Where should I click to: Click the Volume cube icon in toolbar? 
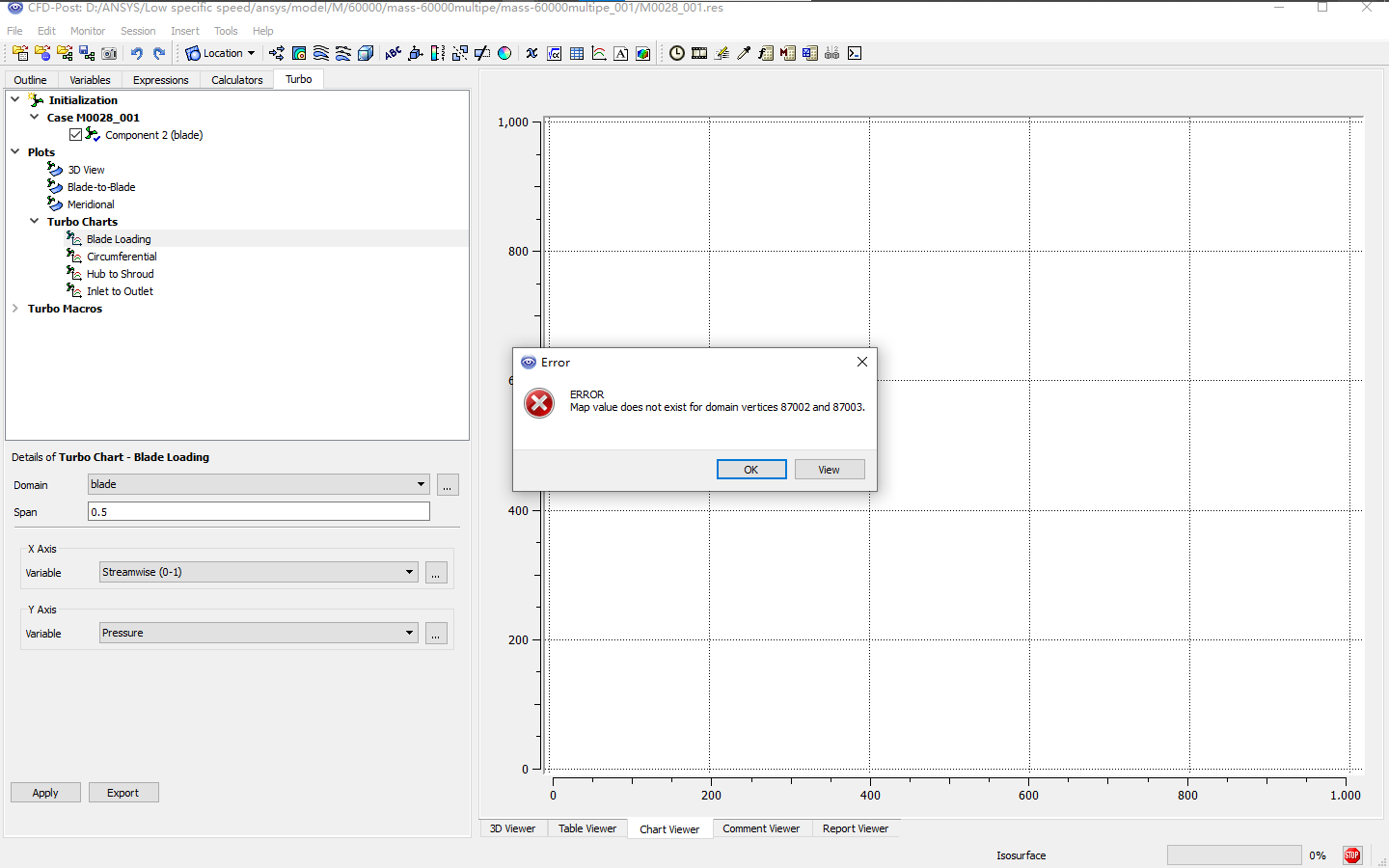click(366, 53)
